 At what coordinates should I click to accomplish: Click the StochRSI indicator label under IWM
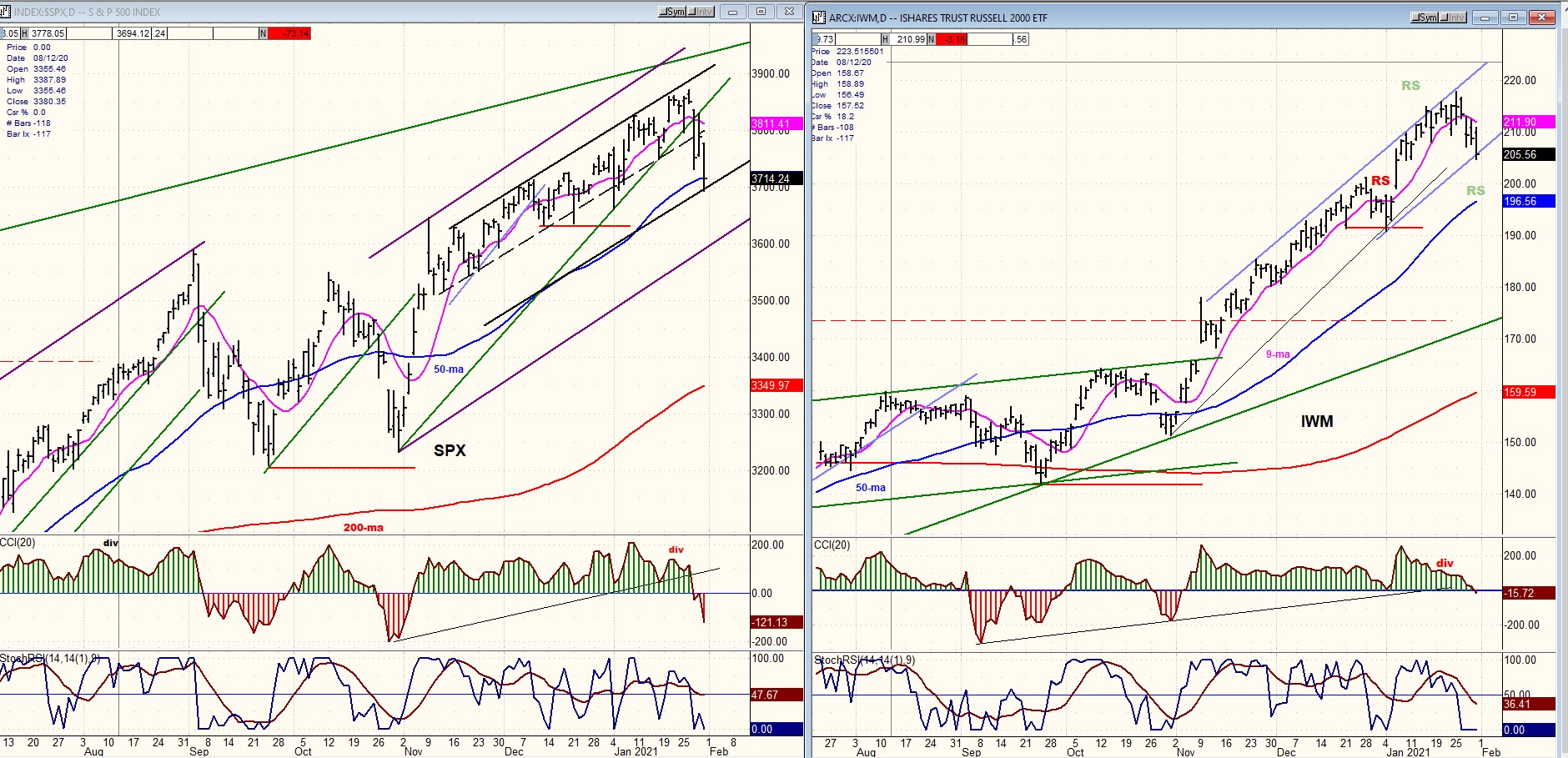tap(864, 660)
